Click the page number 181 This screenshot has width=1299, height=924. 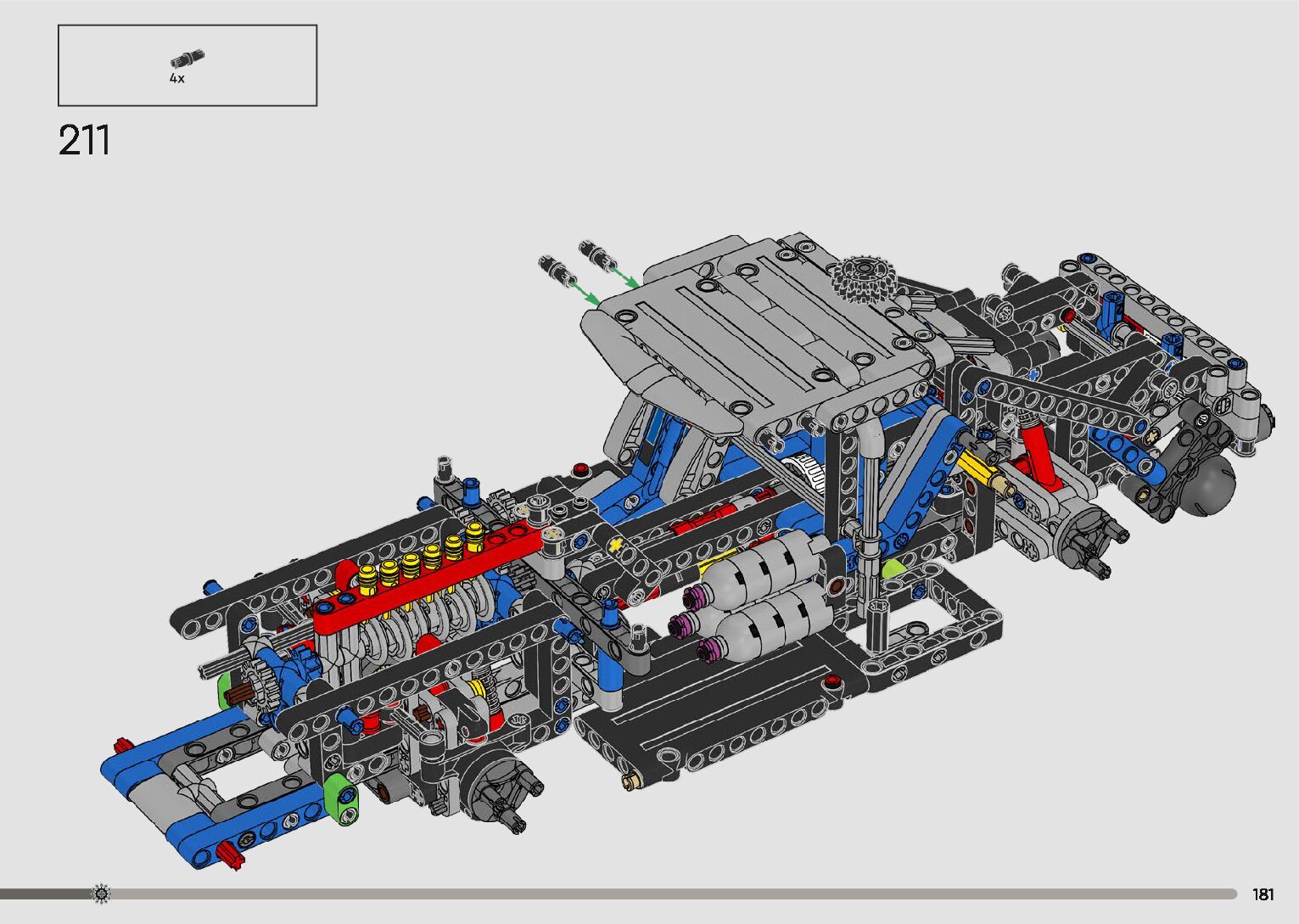tap(1263, 893)
